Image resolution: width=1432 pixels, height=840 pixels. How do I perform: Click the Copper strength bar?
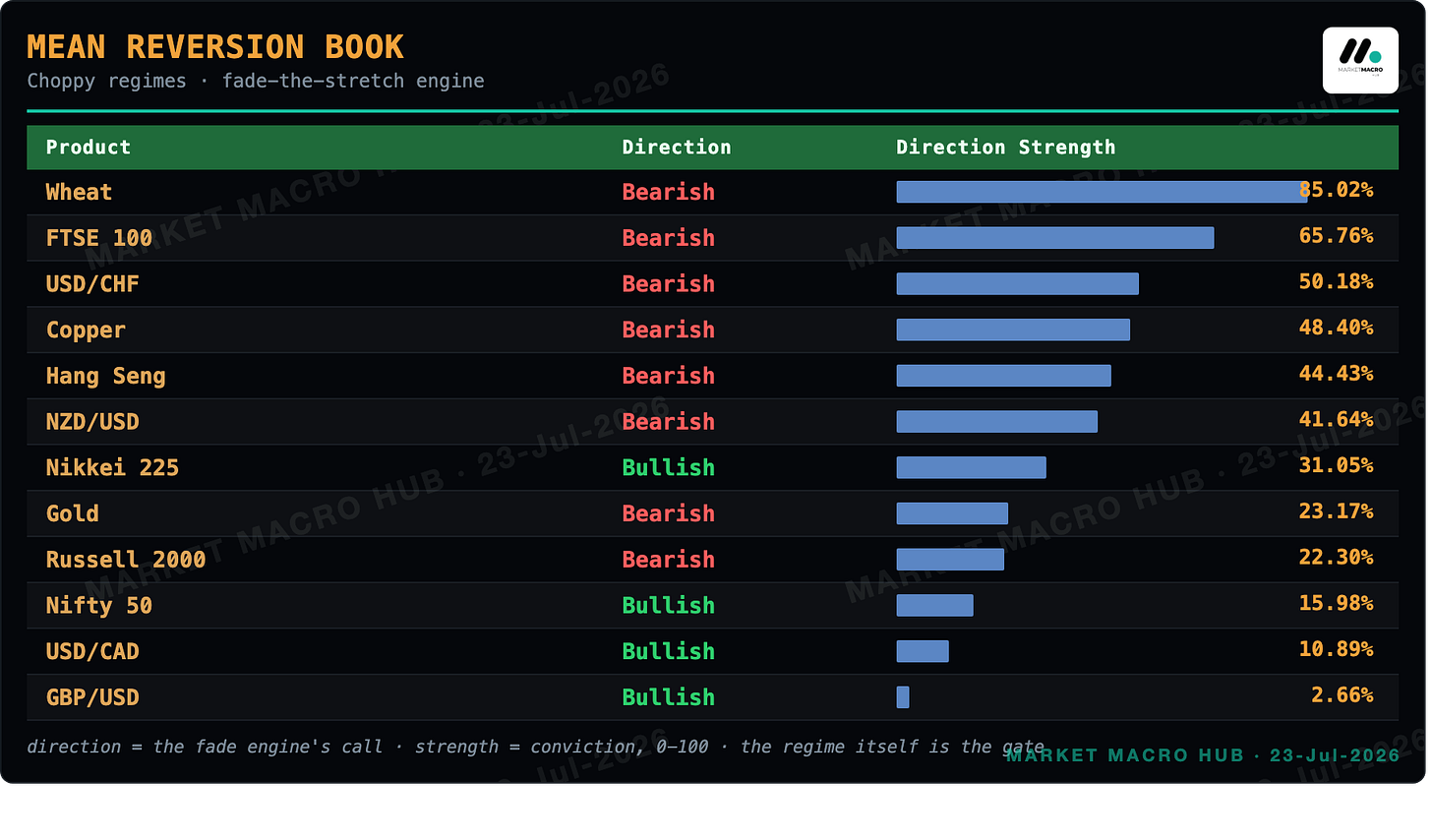click(x=1013, y=330)
